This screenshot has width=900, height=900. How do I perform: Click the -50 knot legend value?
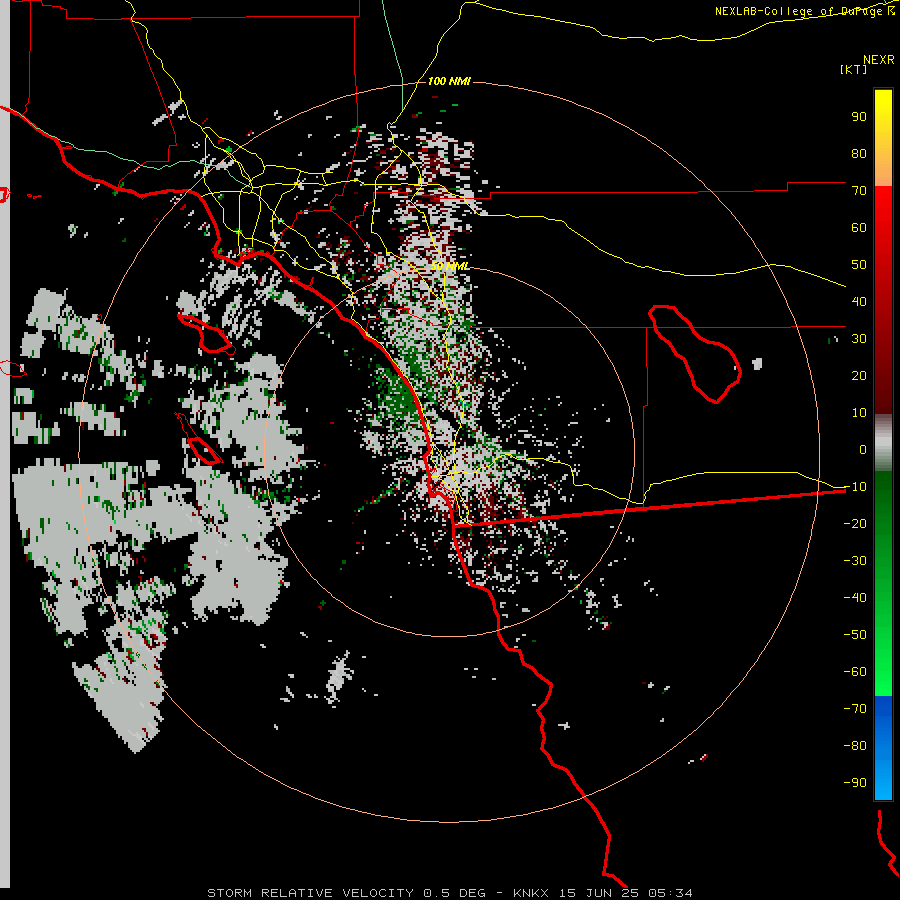point(855,635)
